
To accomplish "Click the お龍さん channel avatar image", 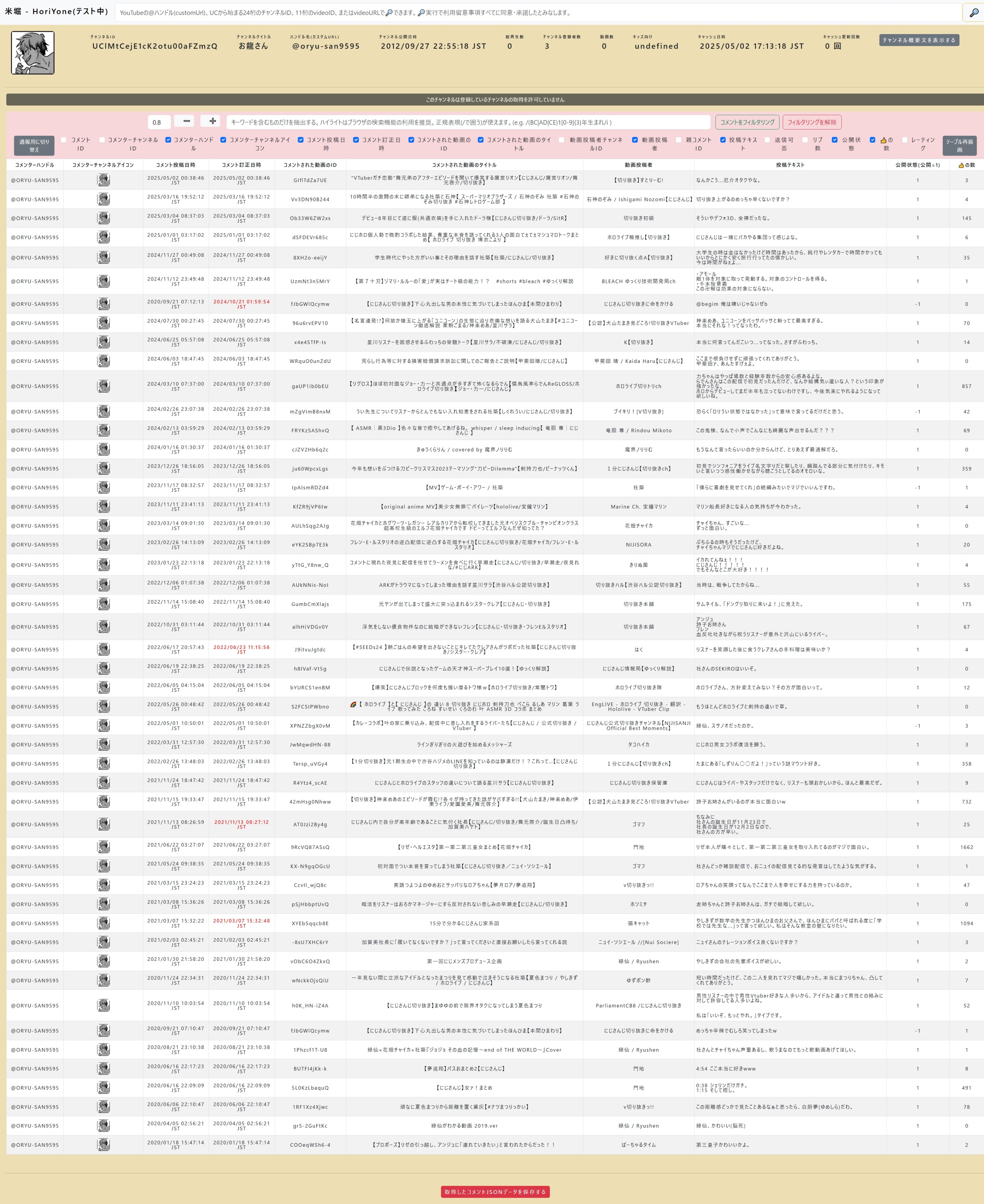I will coord(33,53).
